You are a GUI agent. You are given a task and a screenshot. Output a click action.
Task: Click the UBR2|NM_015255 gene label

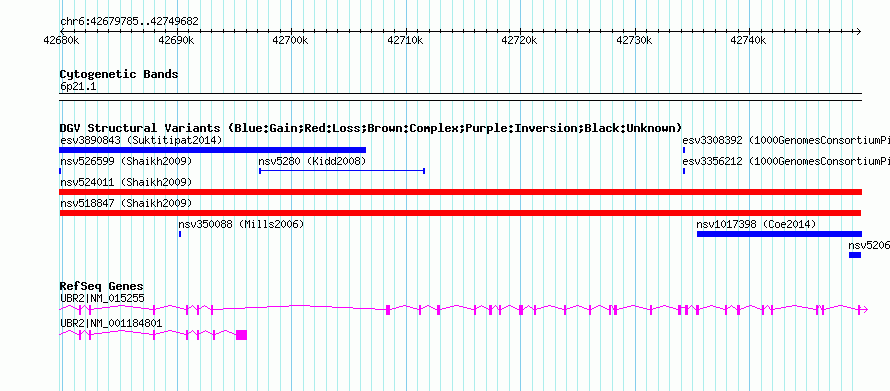102,298
